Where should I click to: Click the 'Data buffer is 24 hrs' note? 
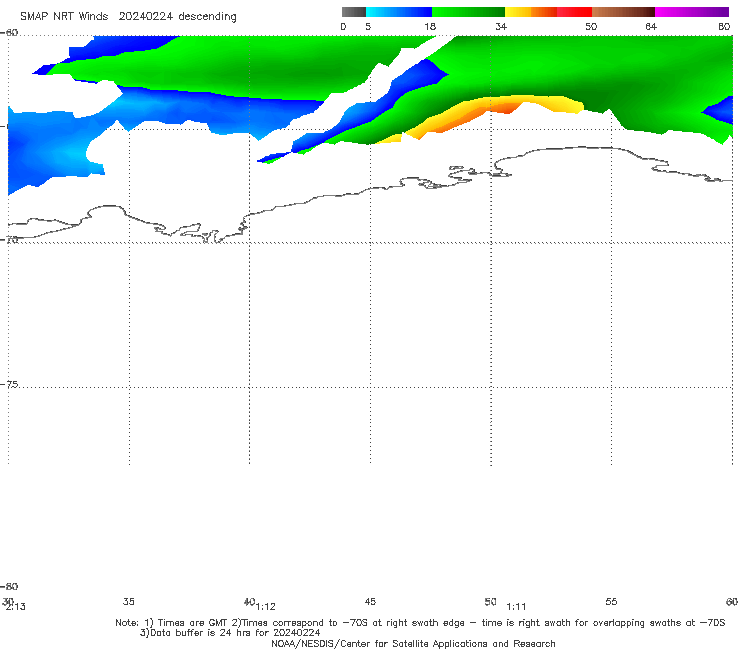tap(230, 633)
